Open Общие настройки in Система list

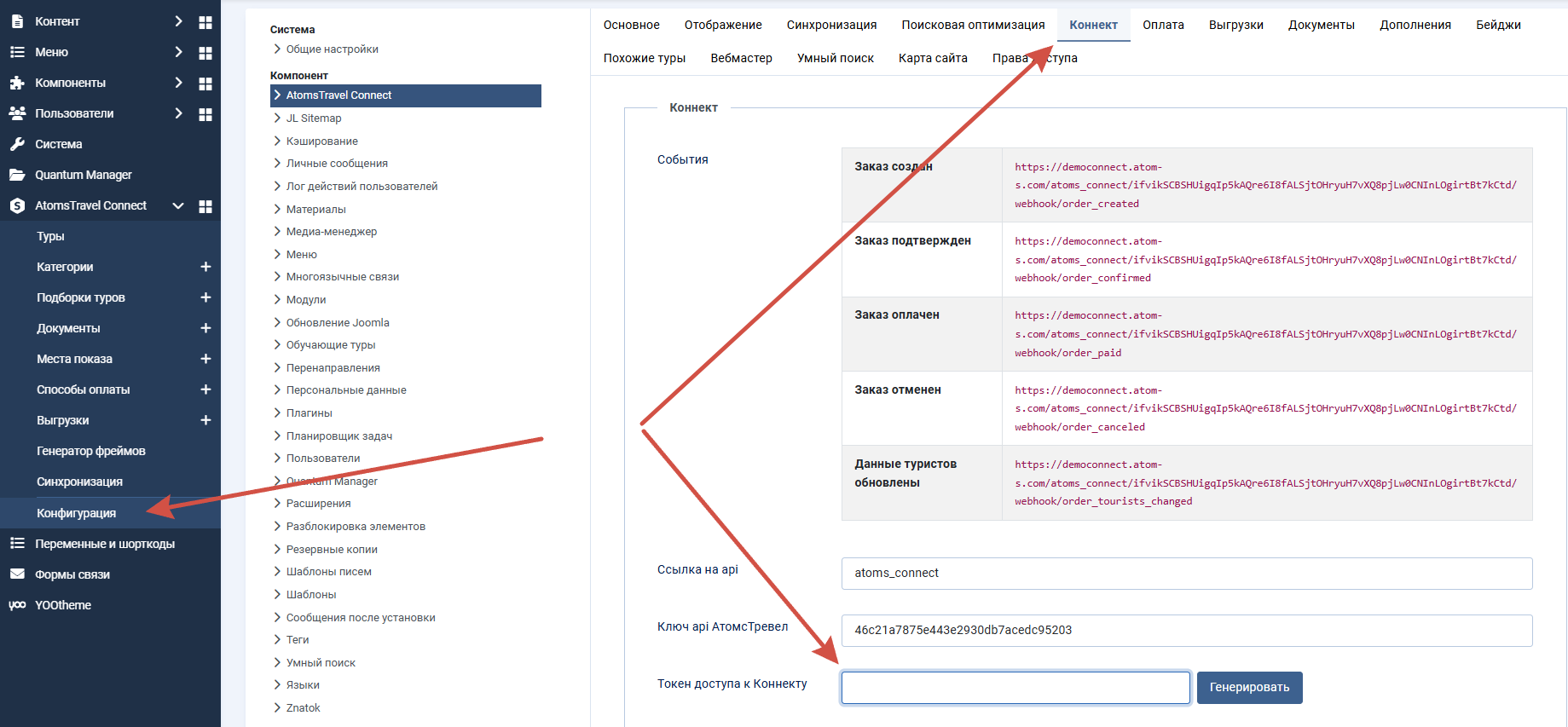tap(332, 49)
